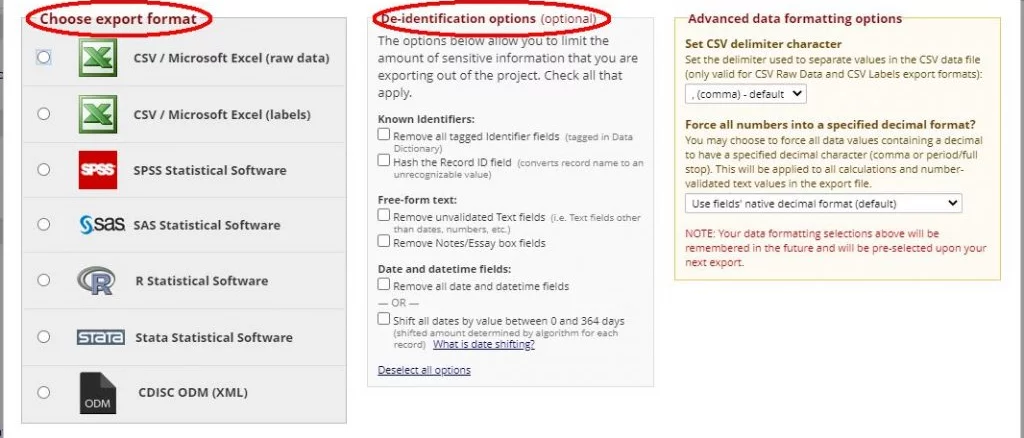The image size is (1024, 438).
Task: Click the Excel icon for CSV labels
Action: click(x=98, y=114)
